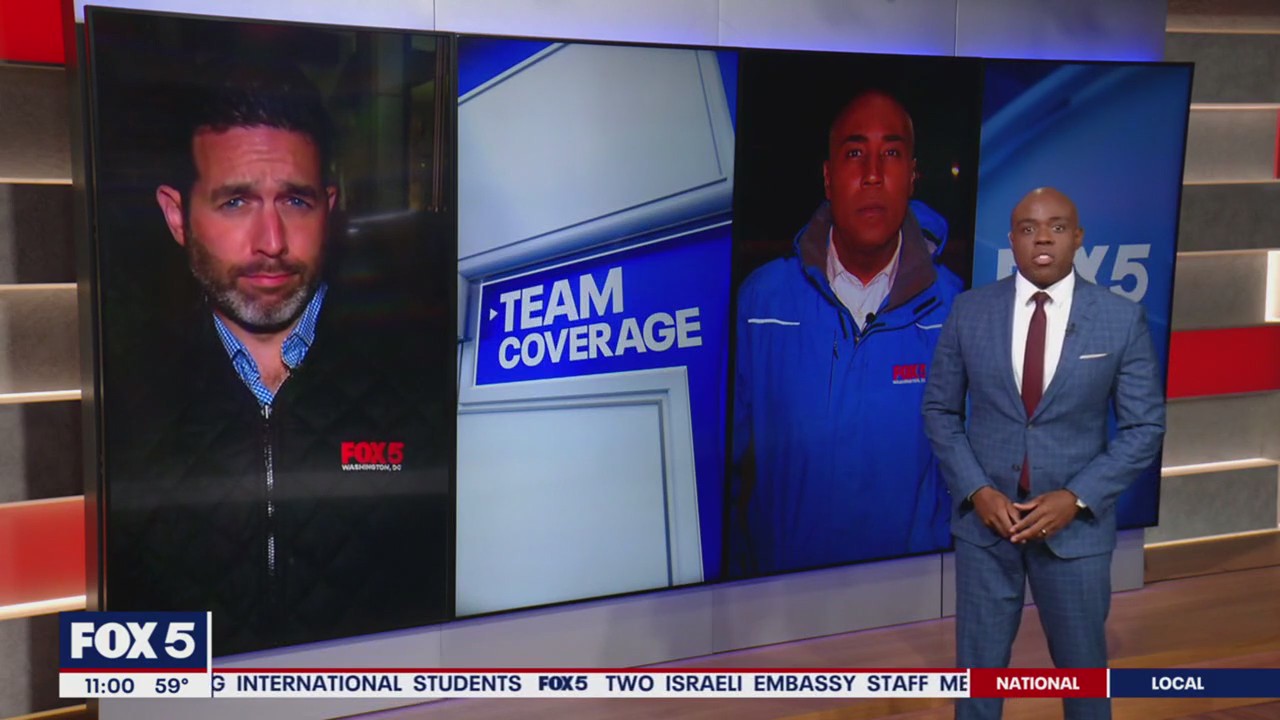The width and height of the screenshot is (1280, 720).
Task: Click the "TEAM COVERAGE" title graphic
Action: (x=600, y=318)
